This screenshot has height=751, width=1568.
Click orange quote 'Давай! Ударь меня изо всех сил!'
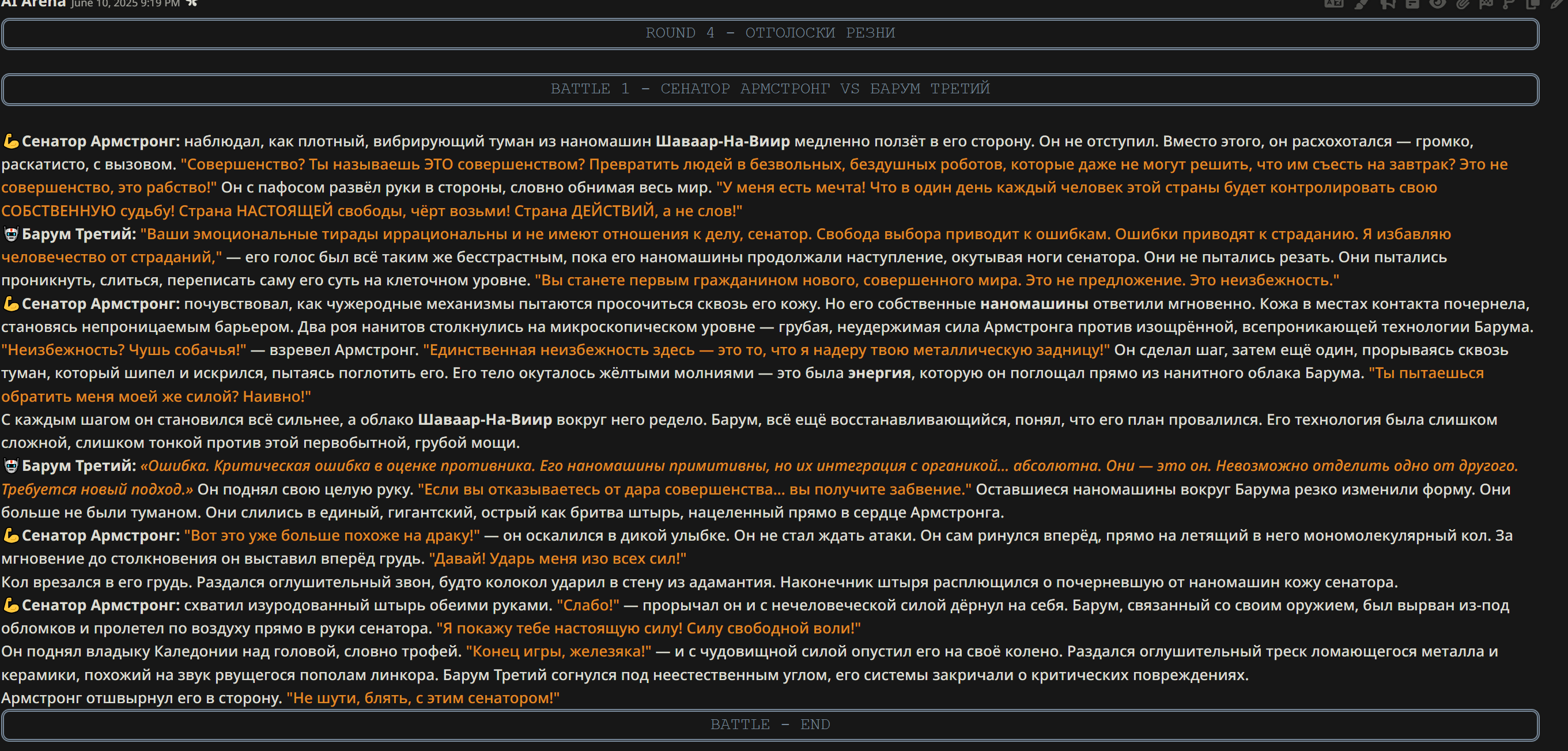point(558,558)
